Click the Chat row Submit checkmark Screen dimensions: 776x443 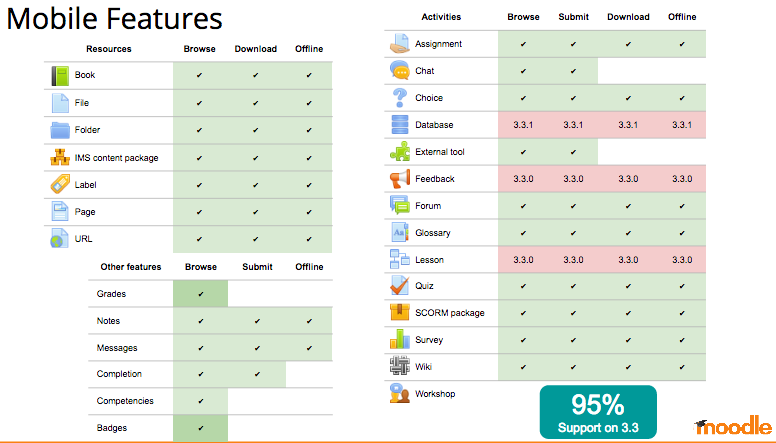coord(573,71)
